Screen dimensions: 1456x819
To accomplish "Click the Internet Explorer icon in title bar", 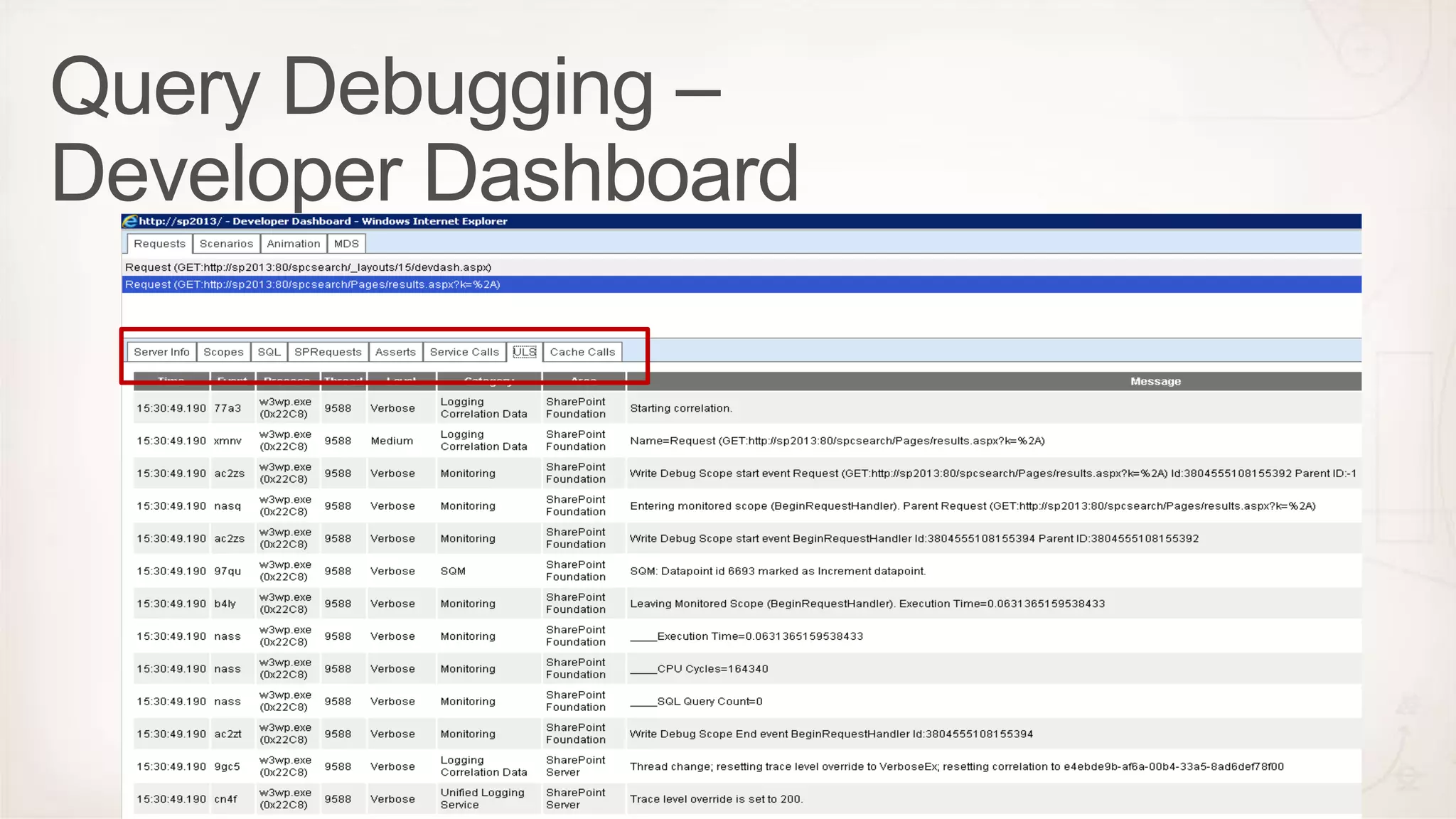I will (x=130, y=221).
